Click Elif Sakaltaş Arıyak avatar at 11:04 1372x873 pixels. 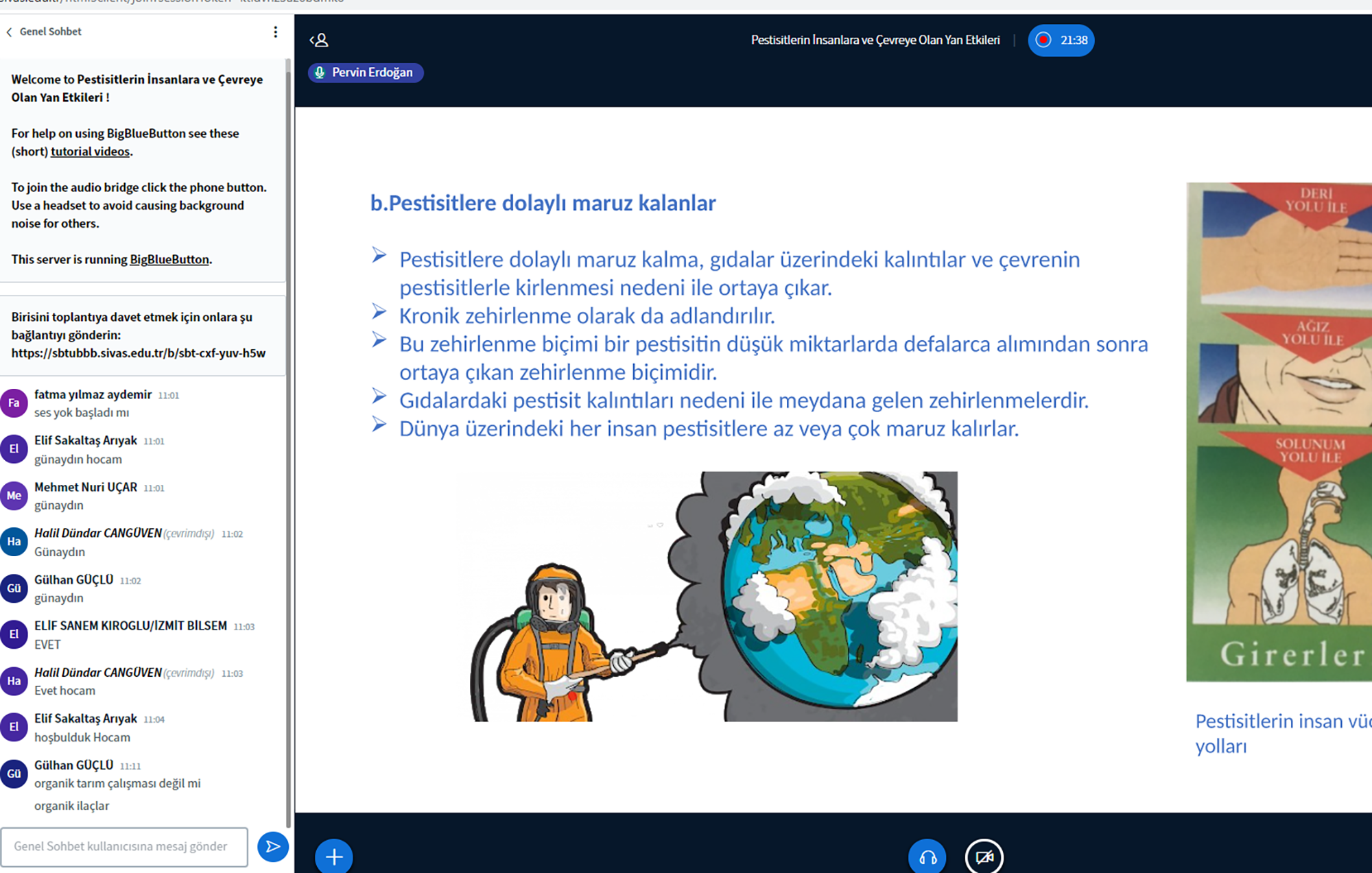point(14,727)
